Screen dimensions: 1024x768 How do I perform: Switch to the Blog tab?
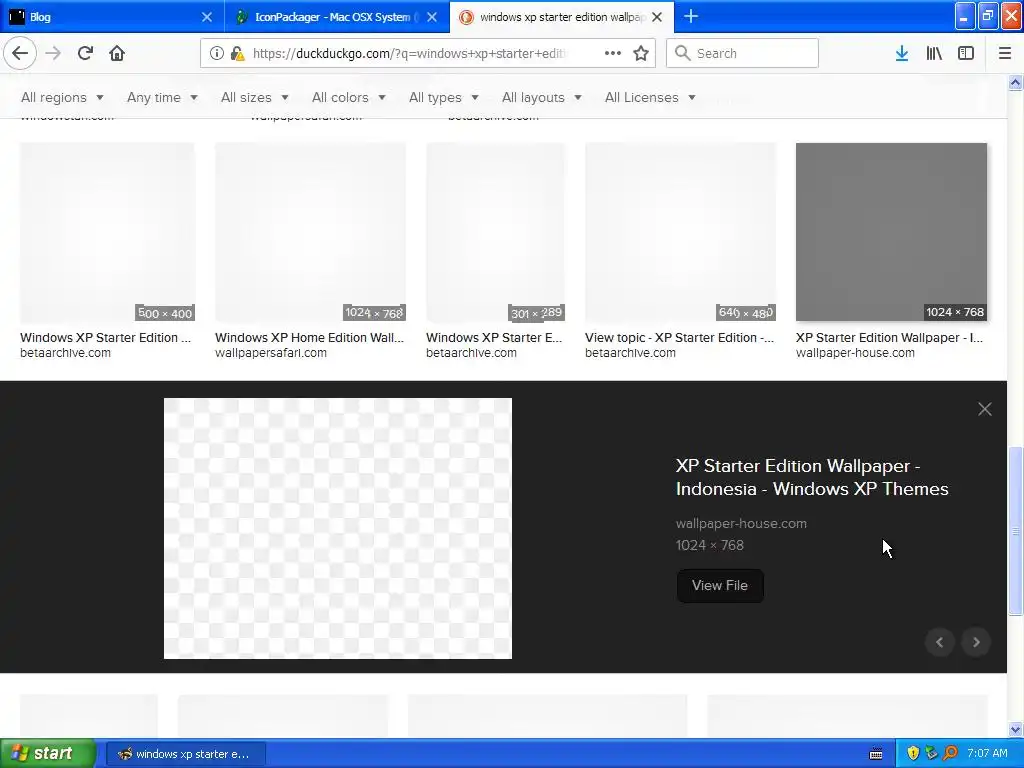(x=111, y=17)
